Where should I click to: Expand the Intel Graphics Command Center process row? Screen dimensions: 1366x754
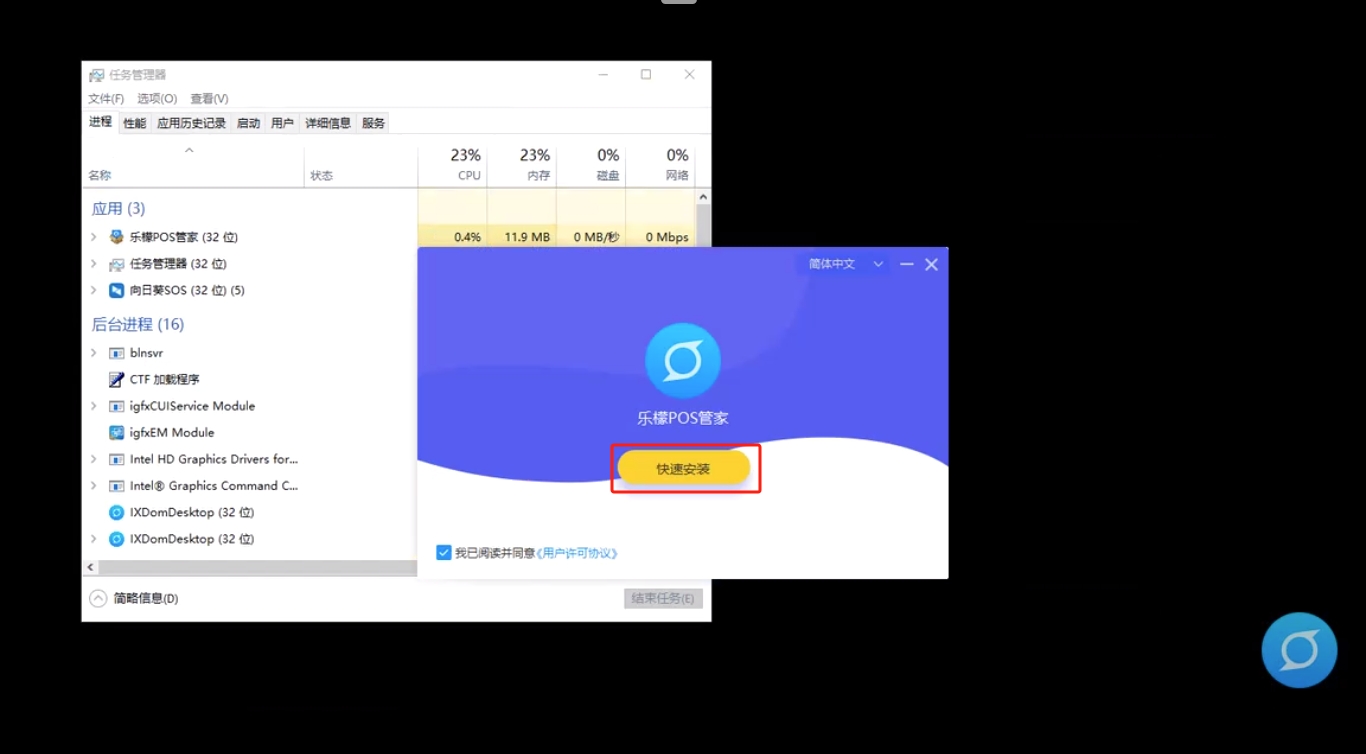click(93, 486)
